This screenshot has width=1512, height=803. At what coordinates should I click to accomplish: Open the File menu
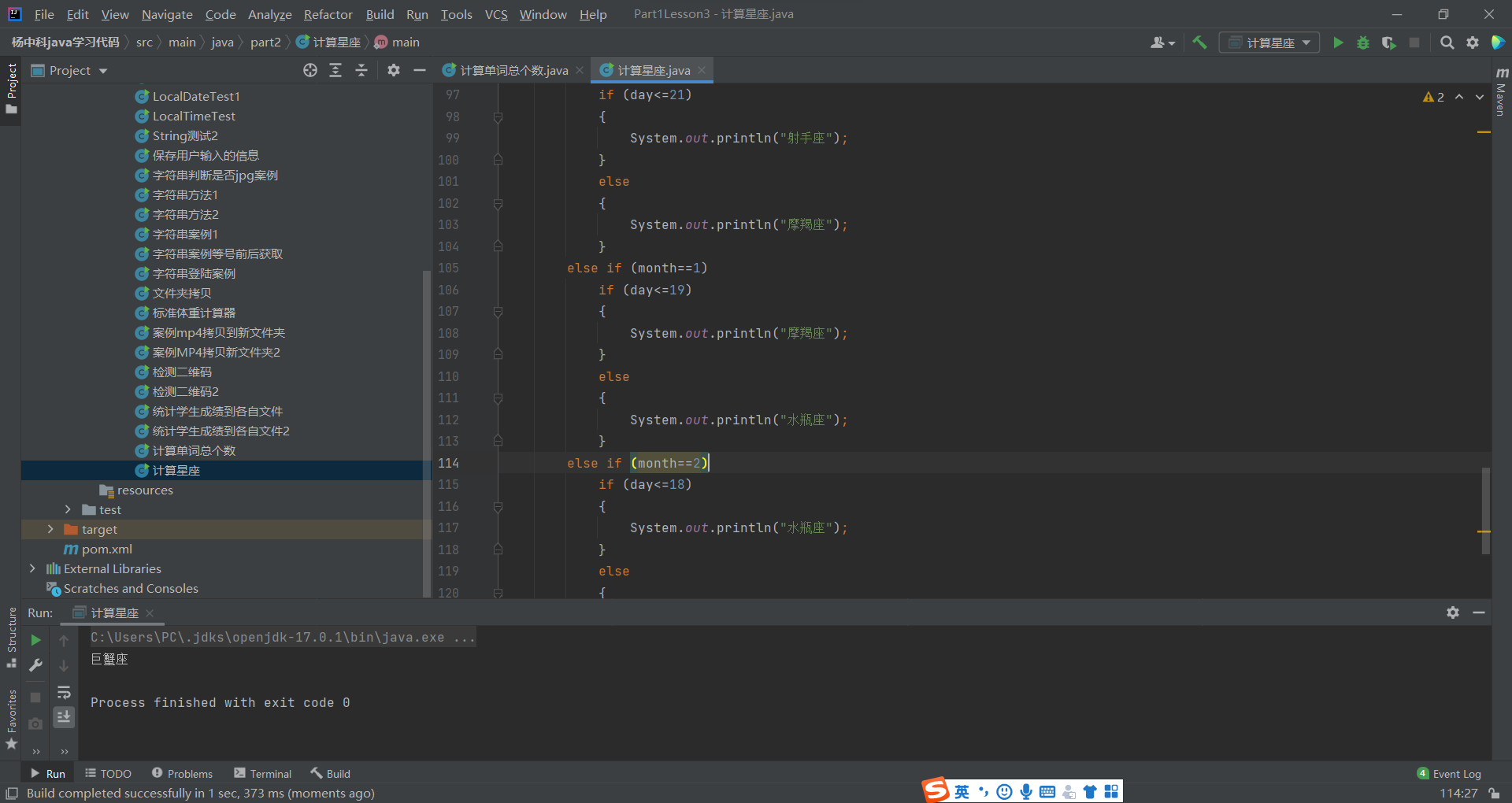tap(44, 14)
